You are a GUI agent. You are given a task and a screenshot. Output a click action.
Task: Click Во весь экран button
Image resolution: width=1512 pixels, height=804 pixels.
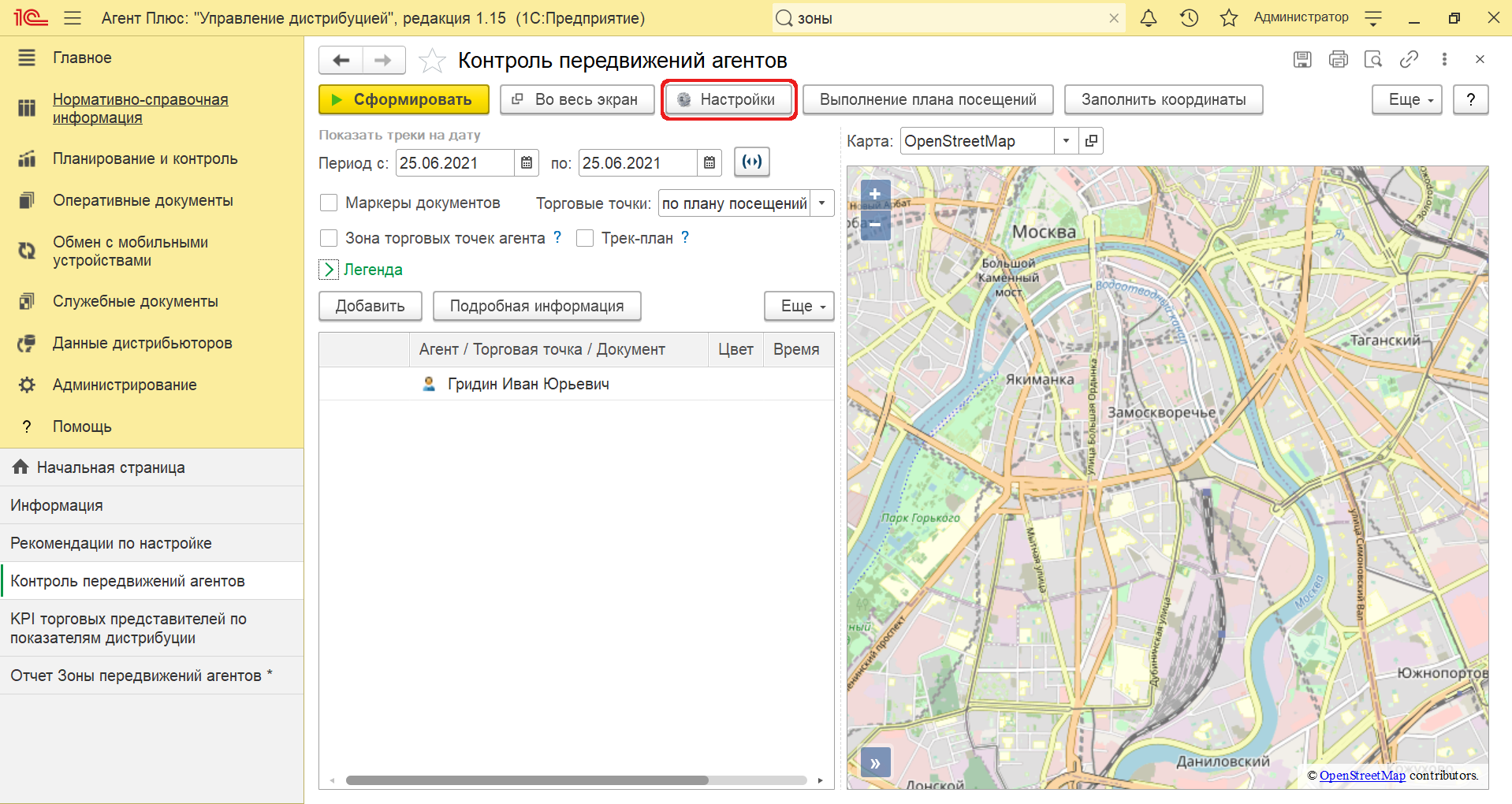[577, 99]
